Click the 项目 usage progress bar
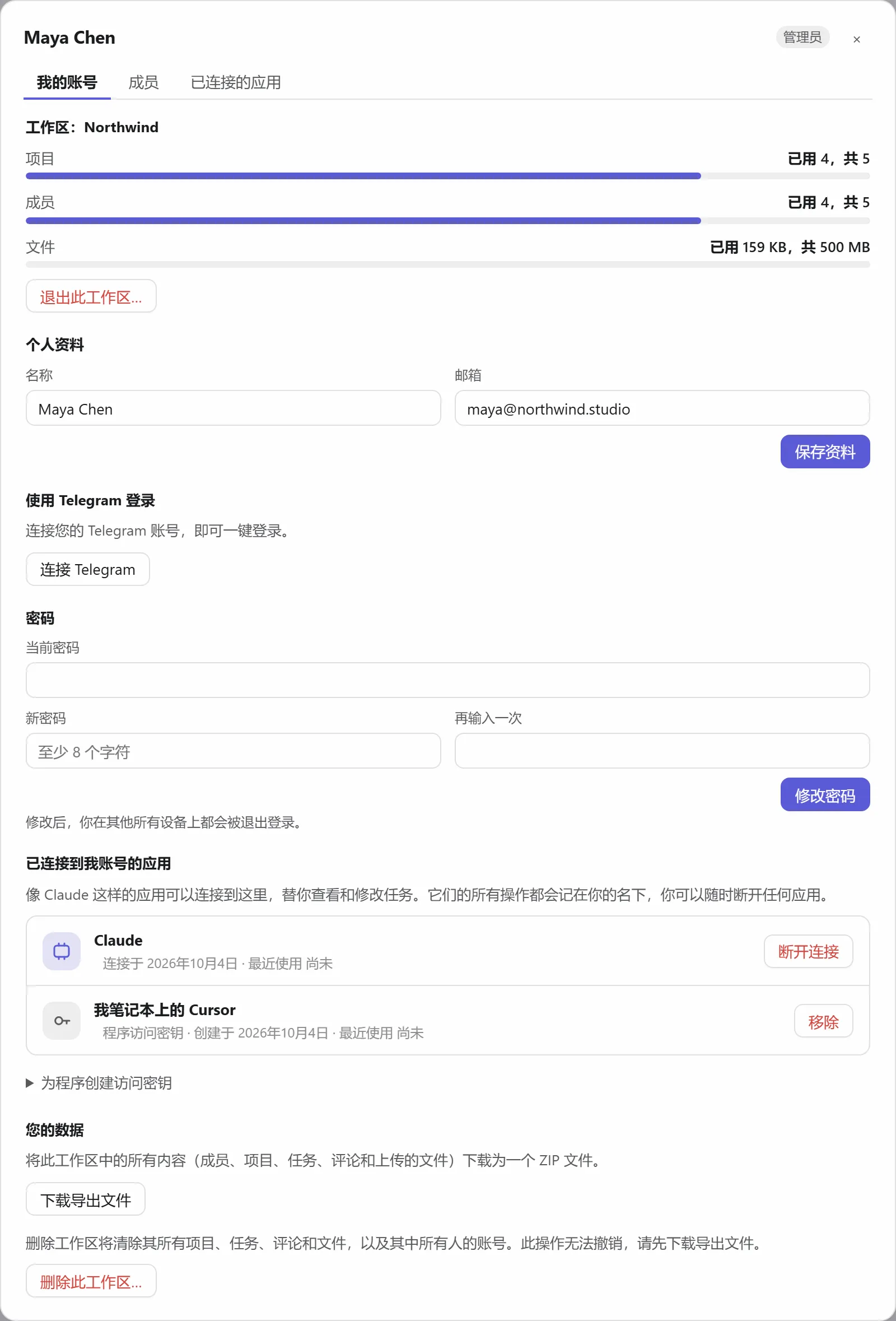 point(447,176)
